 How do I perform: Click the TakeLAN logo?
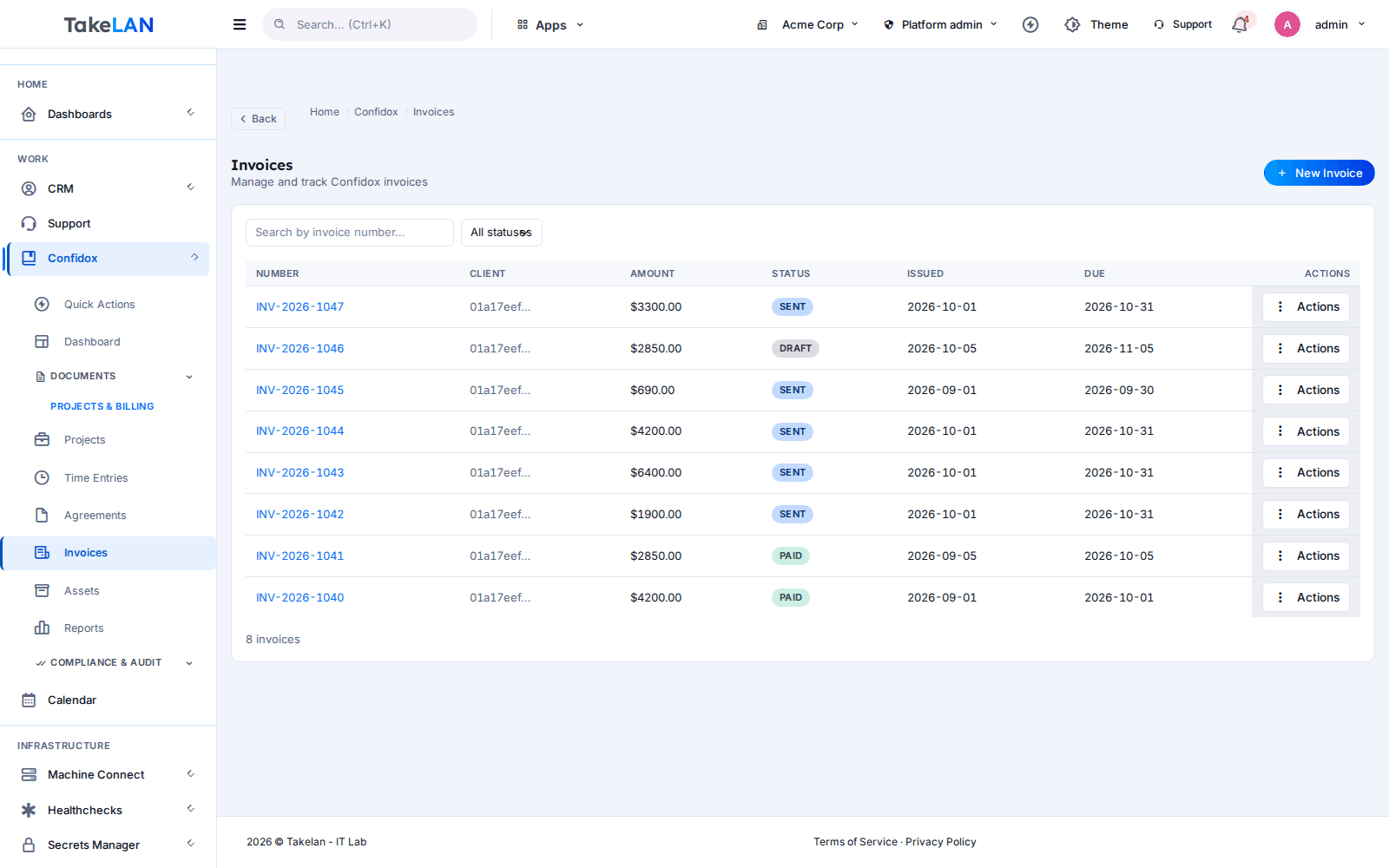click(x=109, y=24)
